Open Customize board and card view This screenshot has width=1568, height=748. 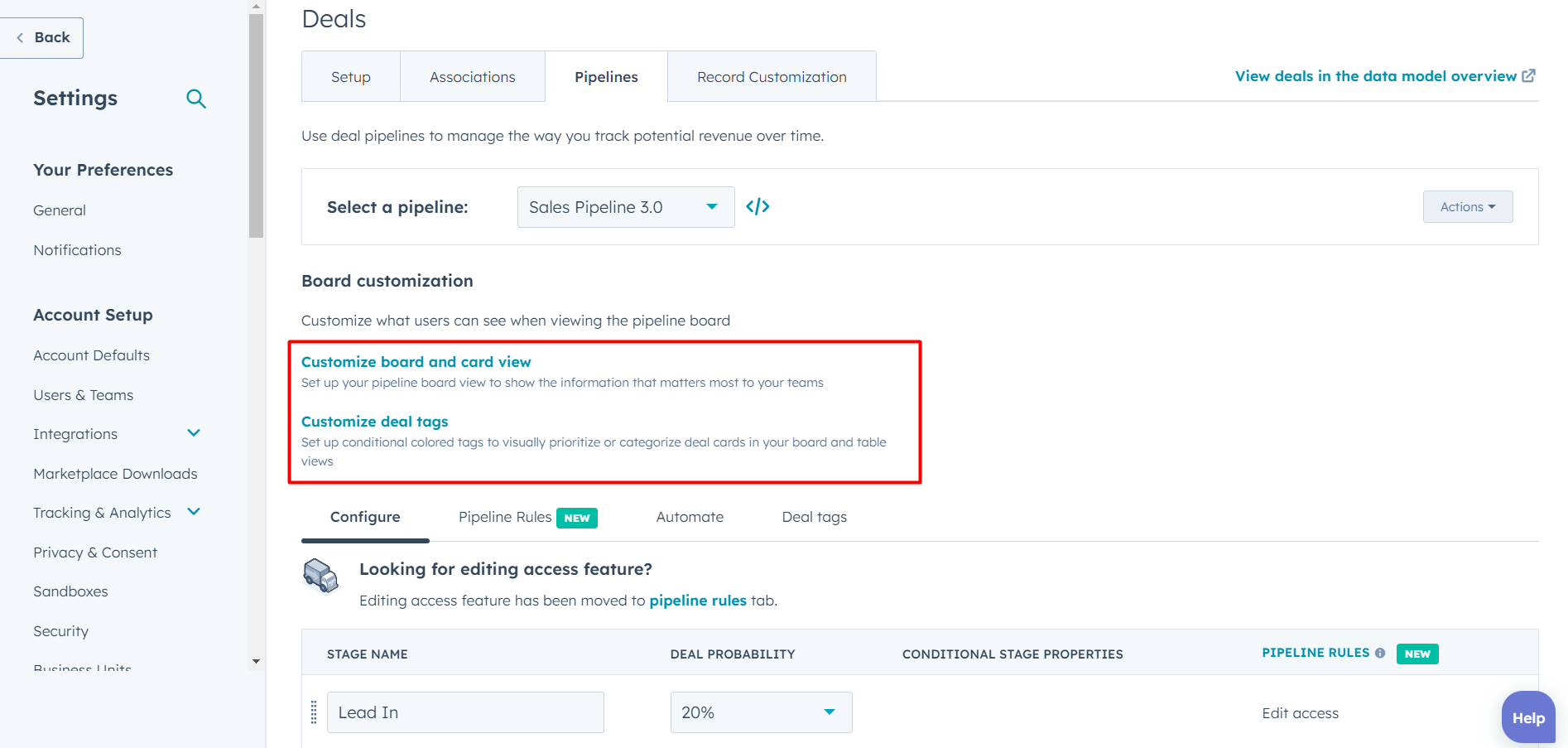(x=416, y=361)
